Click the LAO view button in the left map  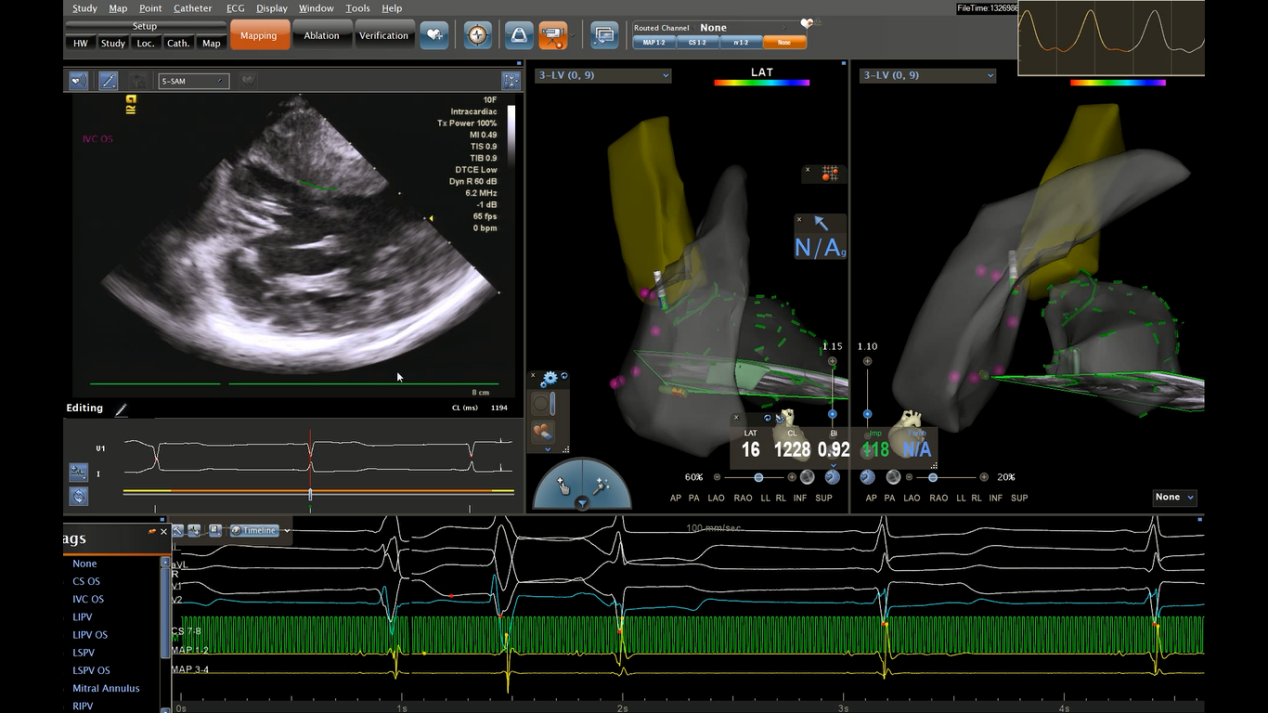(716, 498)
